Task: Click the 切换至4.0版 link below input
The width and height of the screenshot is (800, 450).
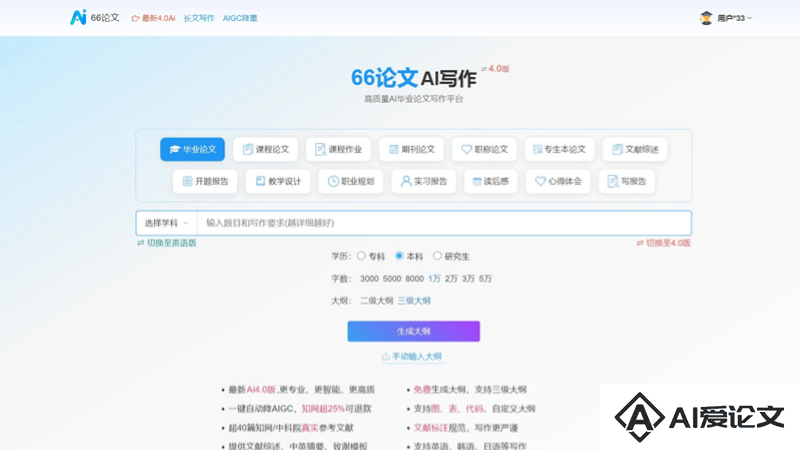Action: 663,243
